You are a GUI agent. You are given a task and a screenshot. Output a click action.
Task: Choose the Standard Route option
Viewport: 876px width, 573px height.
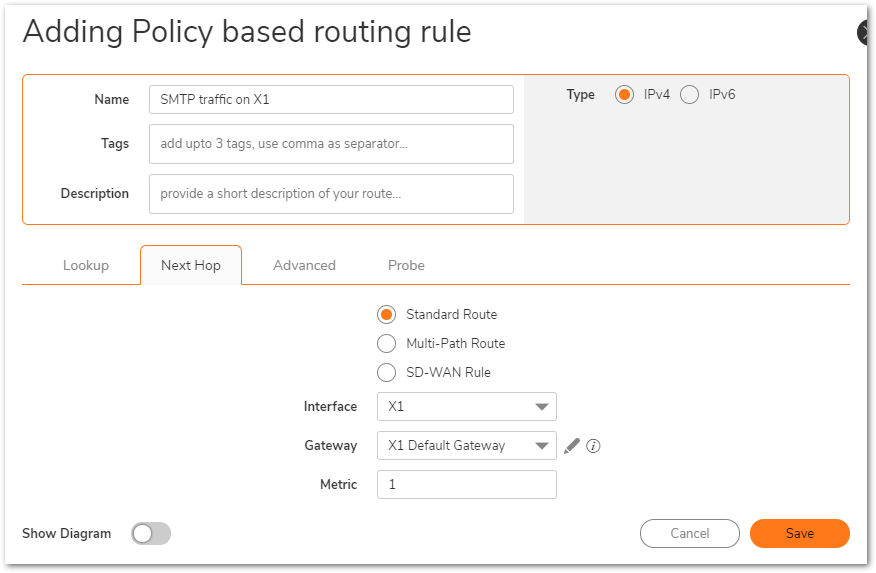[x=386, y=314]
